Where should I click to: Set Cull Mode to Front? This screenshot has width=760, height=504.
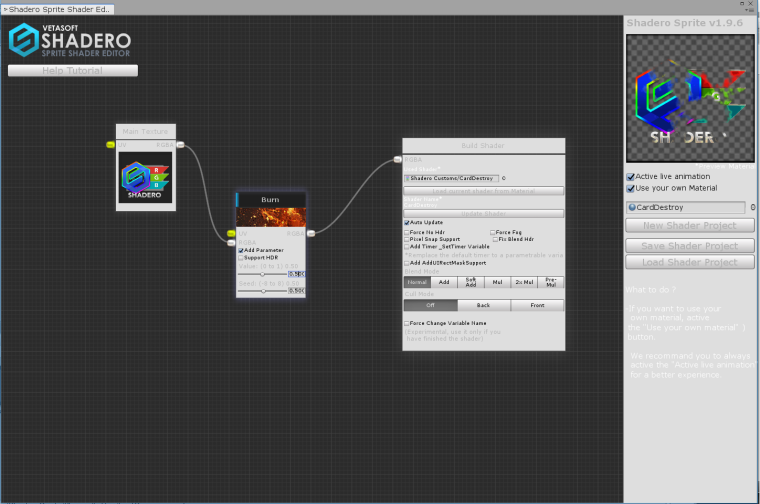537,305
